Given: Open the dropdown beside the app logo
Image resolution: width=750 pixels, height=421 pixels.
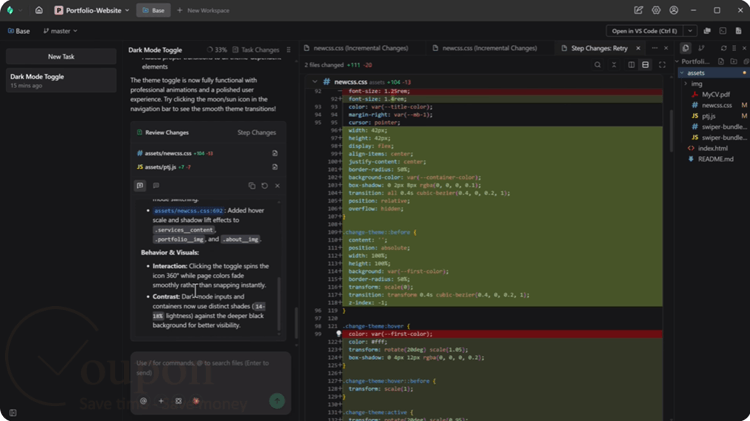Looking at the screenshot, I should (x=20, y=10).
